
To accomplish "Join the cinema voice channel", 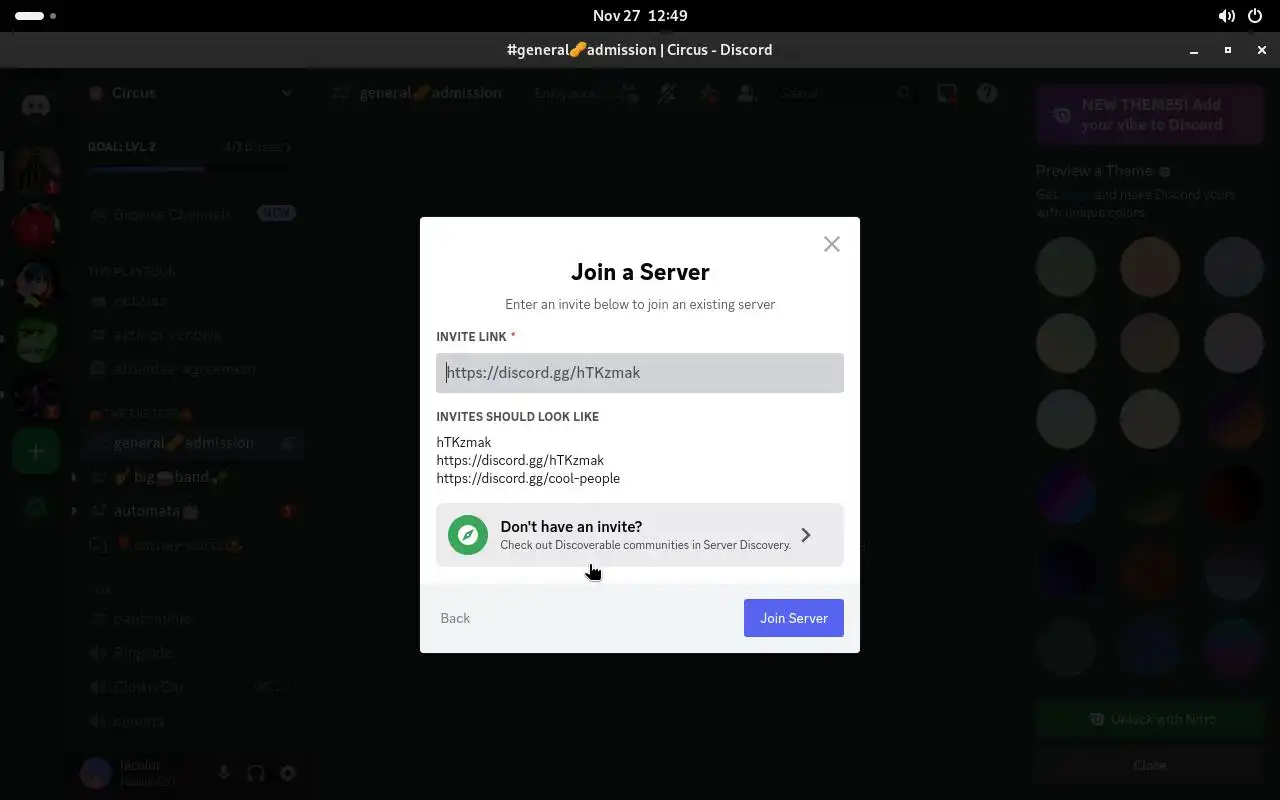I will [x=190, y=721].
